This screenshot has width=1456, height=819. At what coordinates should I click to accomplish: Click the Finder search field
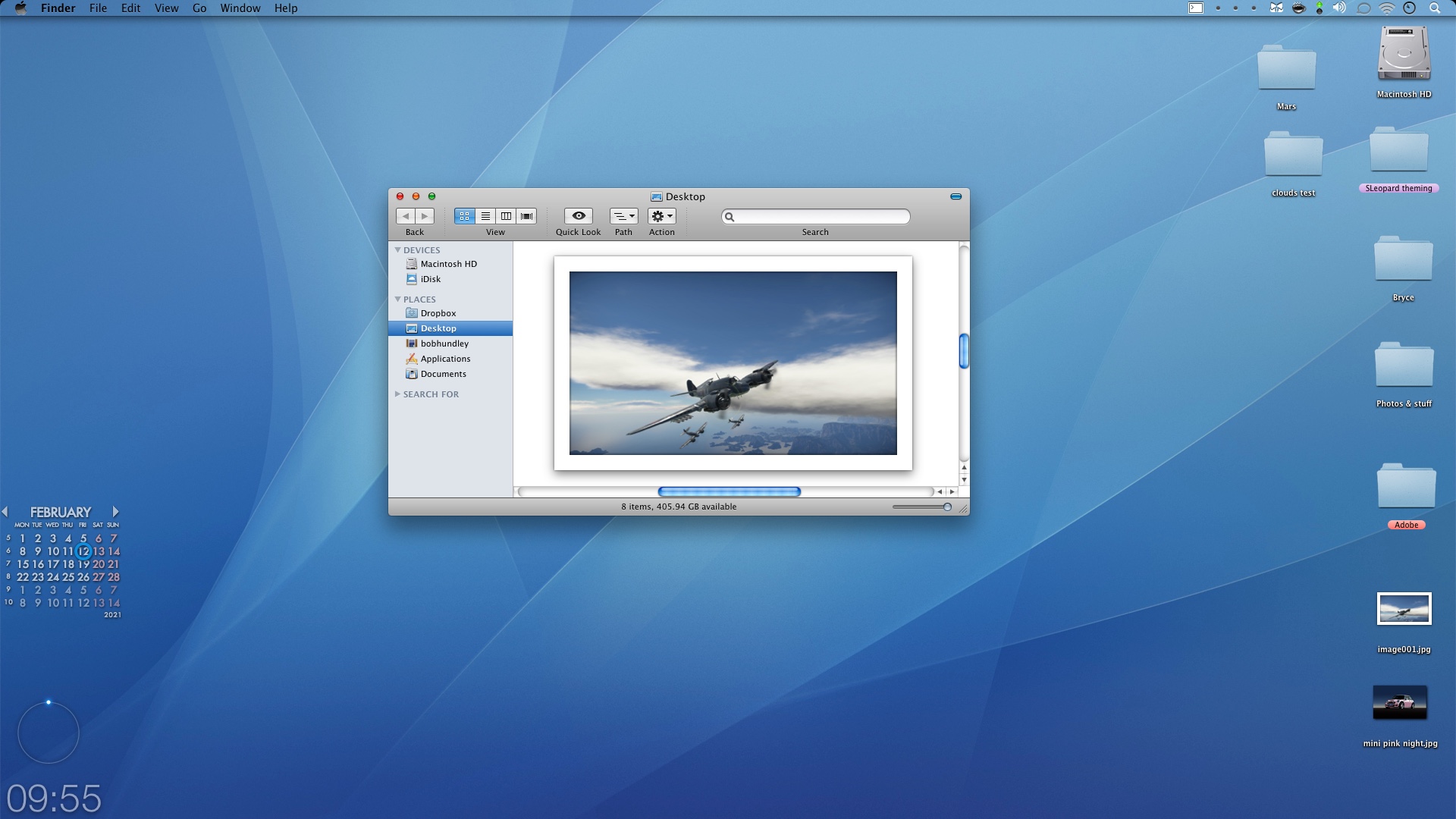[x=816, y=217]
